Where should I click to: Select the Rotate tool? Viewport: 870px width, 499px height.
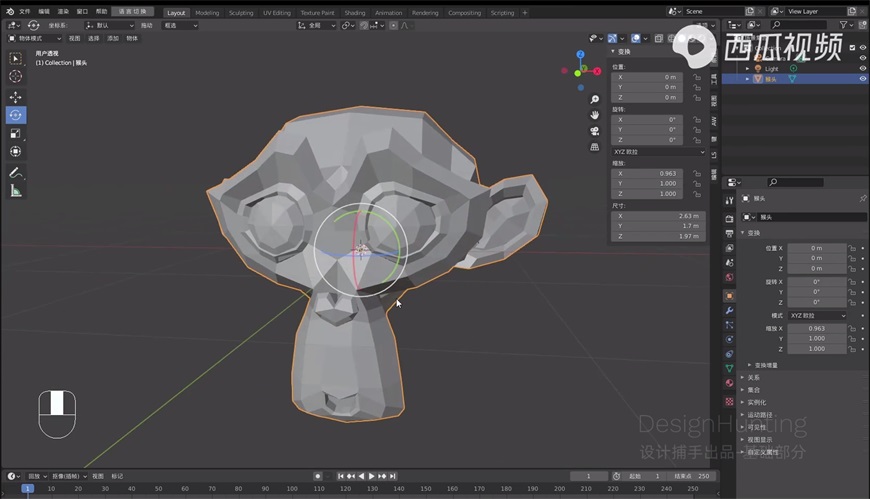click(16, 115)
